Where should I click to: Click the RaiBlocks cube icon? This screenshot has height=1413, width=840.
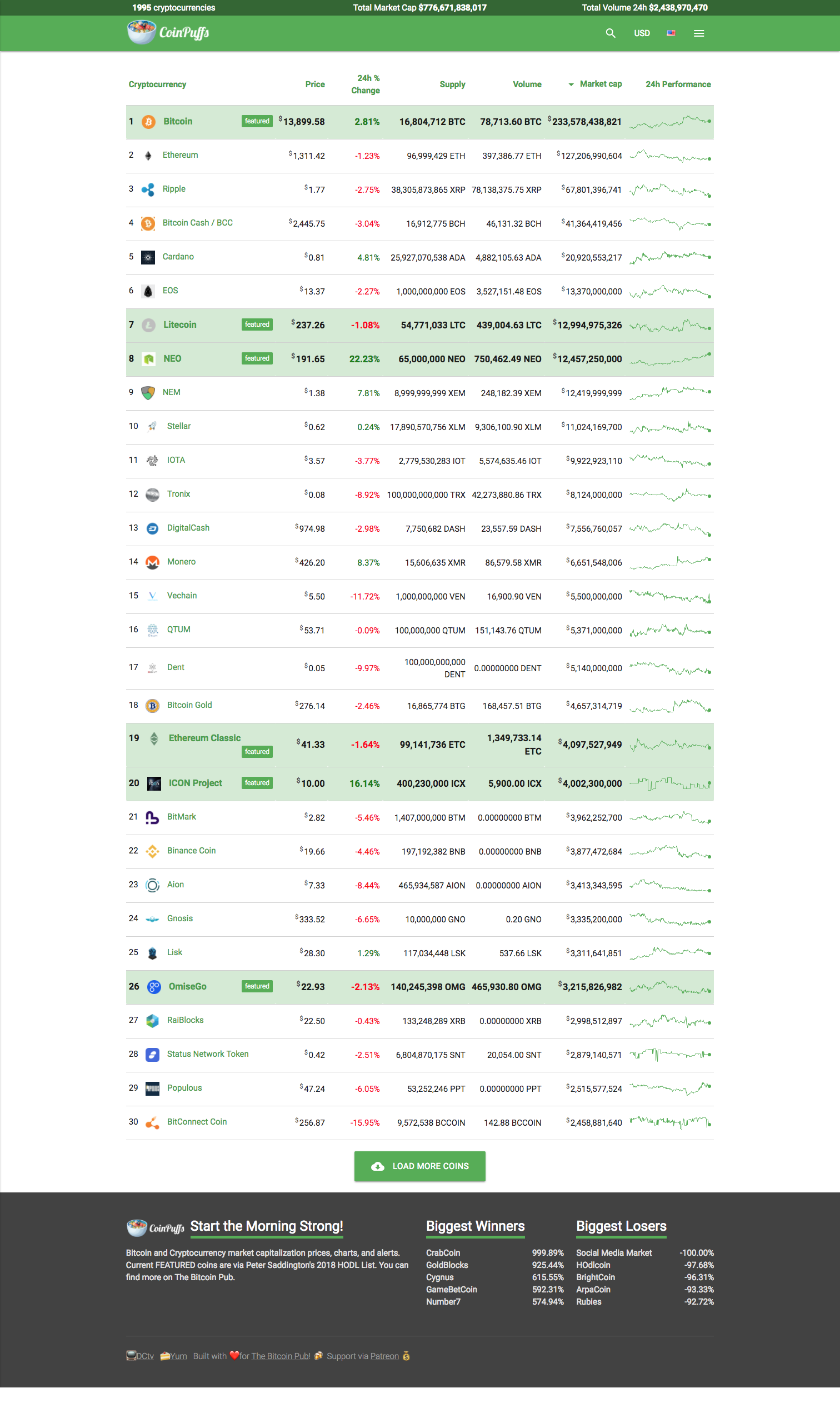[x=152, y=1021]
